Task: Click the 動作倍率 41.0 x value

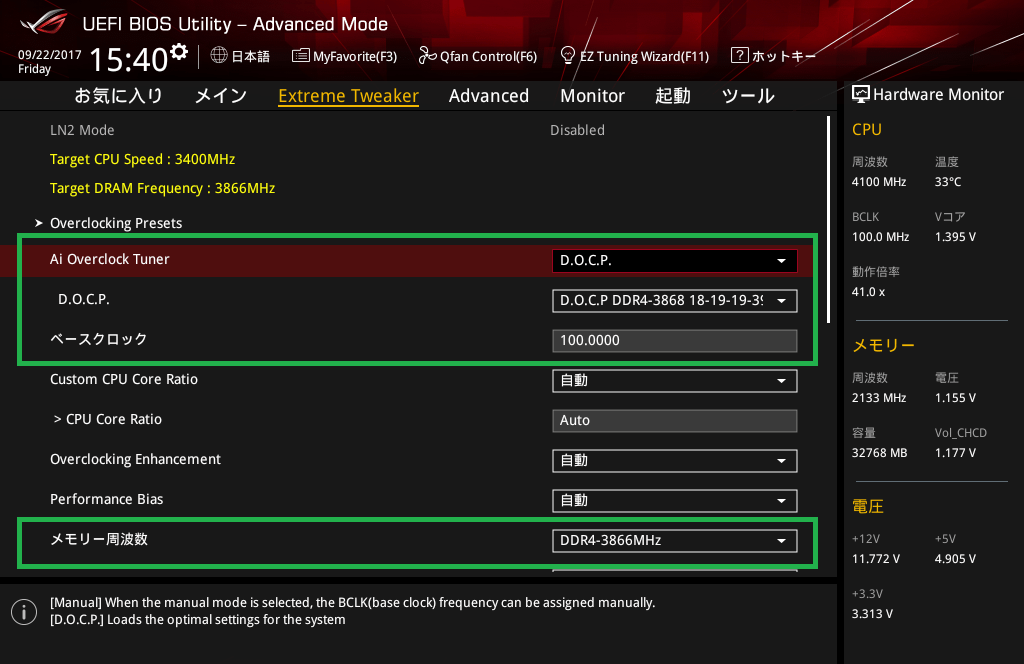Action: tap(869, 292)
